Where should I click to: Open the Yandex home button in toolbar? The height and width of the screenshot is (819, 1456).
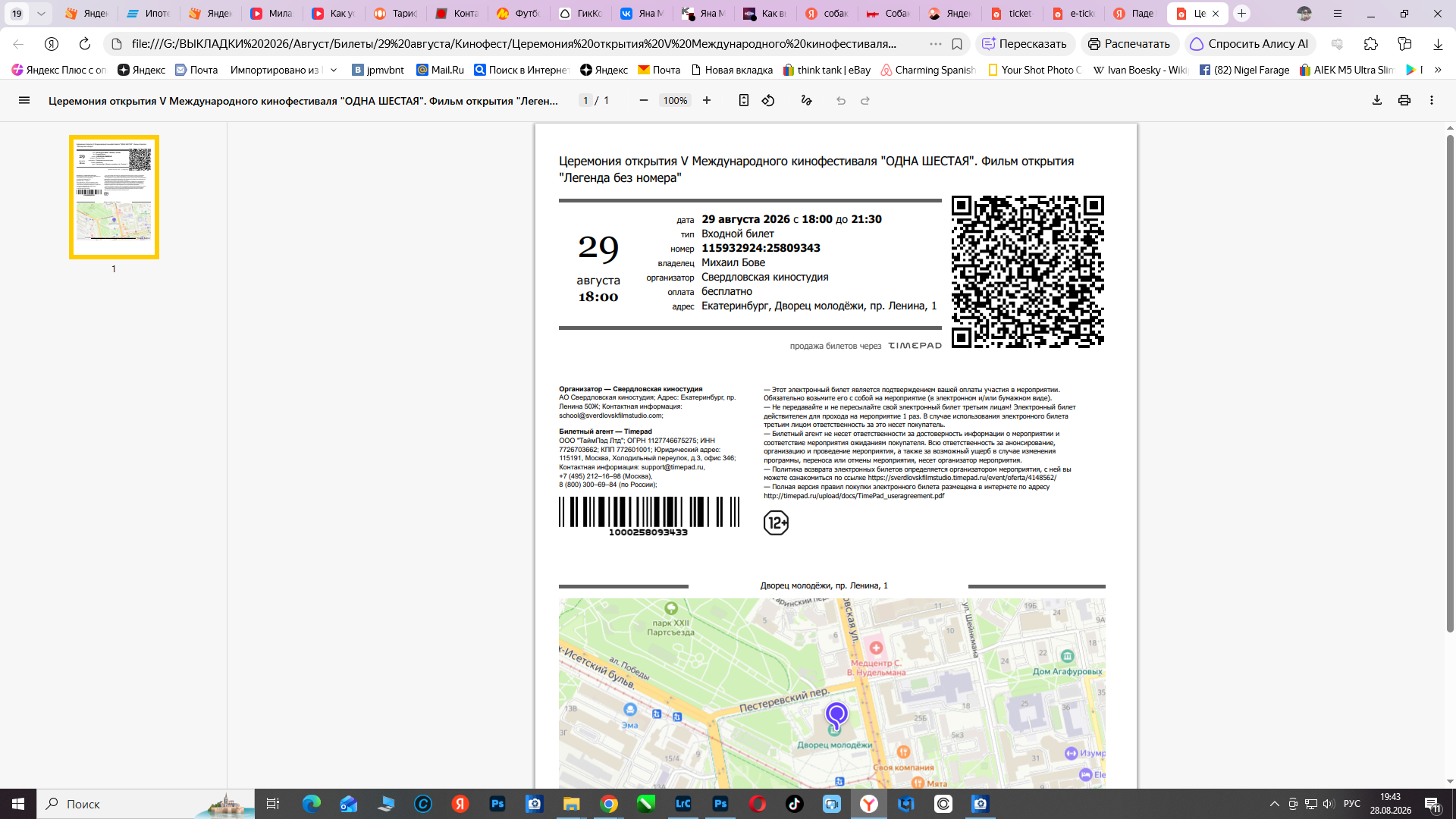tap(52, 44)
